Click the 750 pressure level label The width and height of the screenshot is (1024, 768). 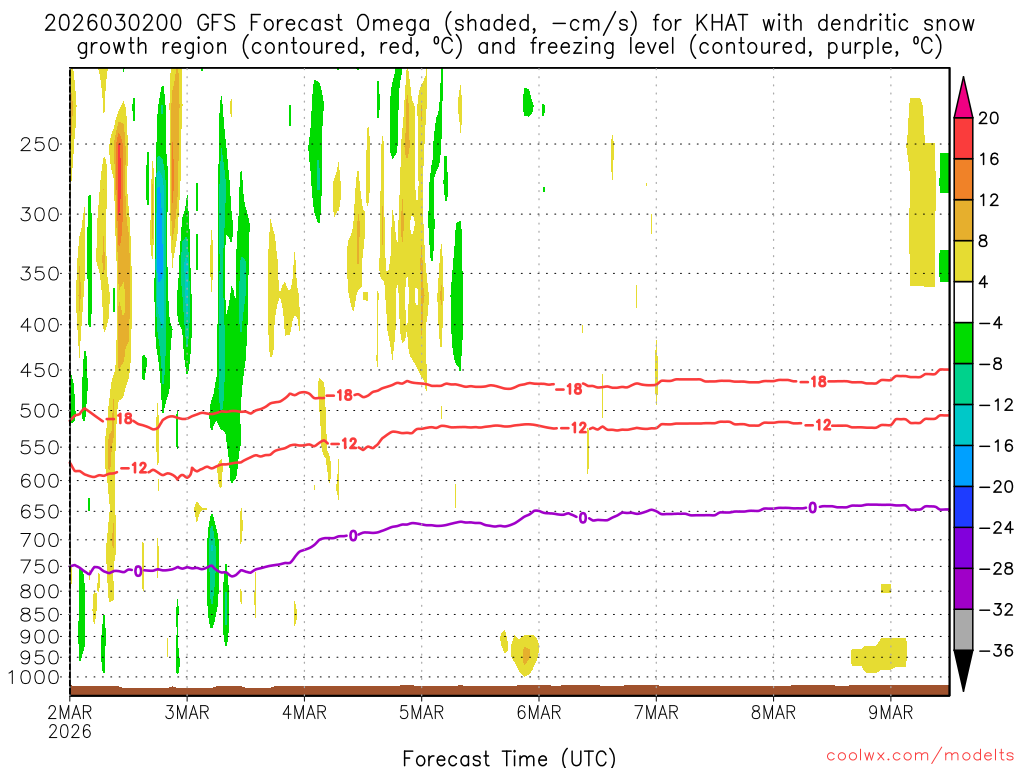pyautogui.click(x=40, y=567)
